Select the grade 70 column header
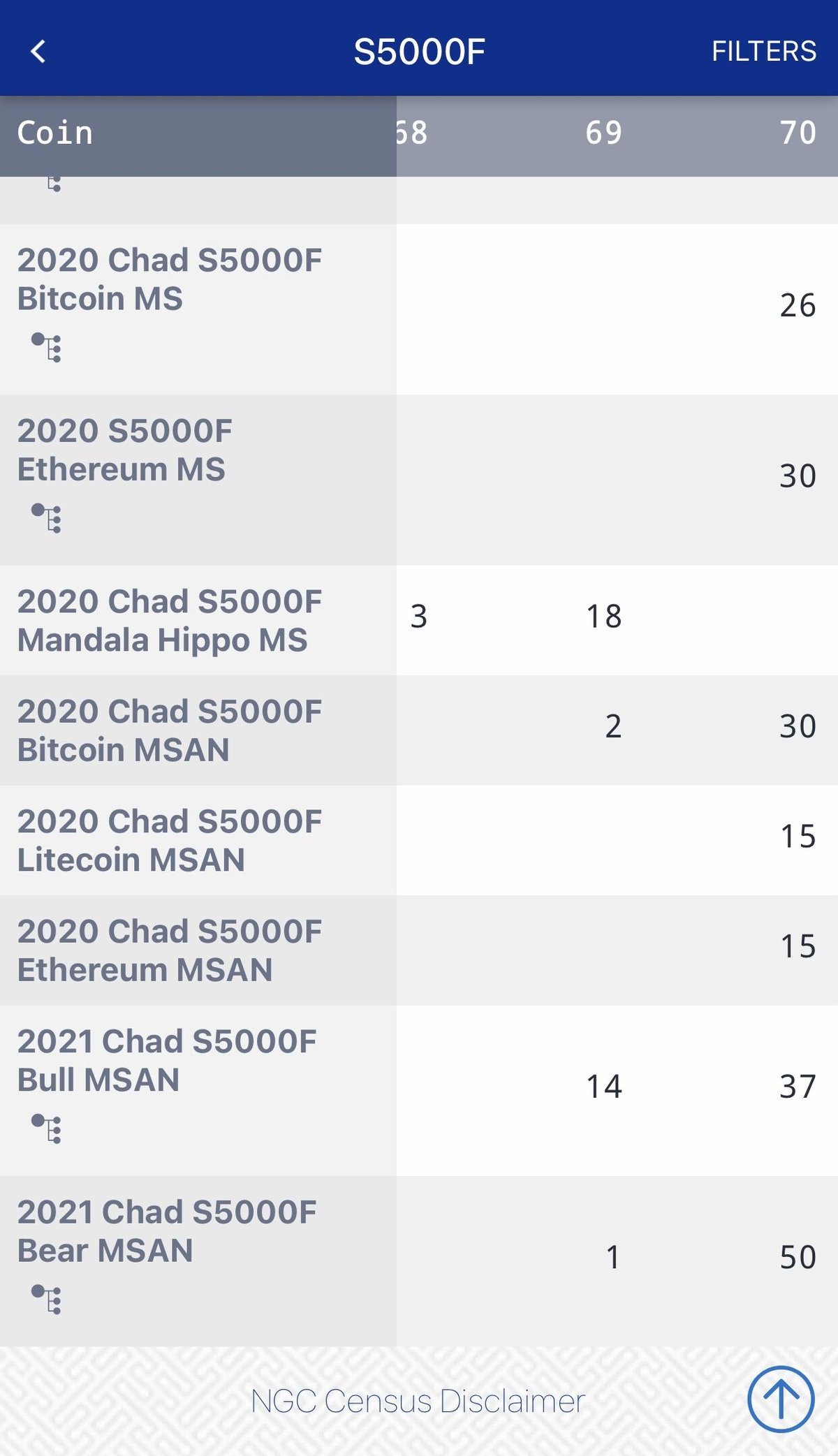This screenshot has width=838, height=1456. click(x=797, y=133)
